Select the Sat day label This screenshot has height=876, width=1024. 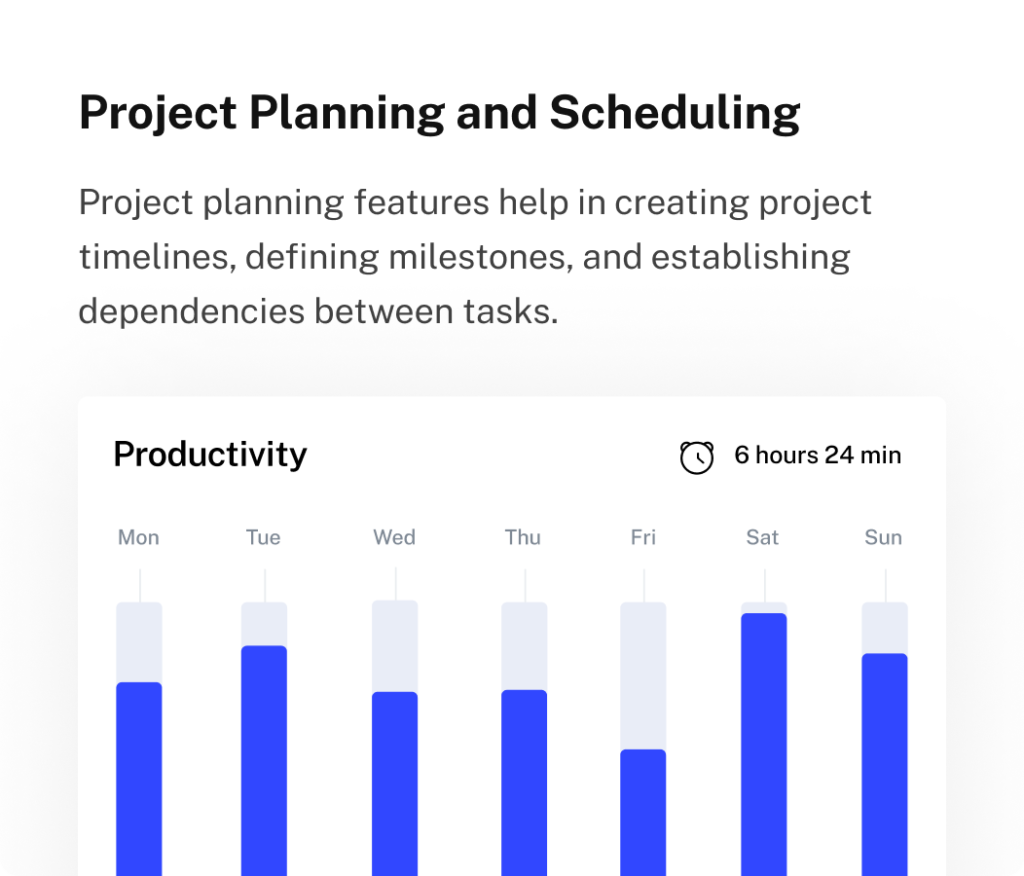click(762, 538)
